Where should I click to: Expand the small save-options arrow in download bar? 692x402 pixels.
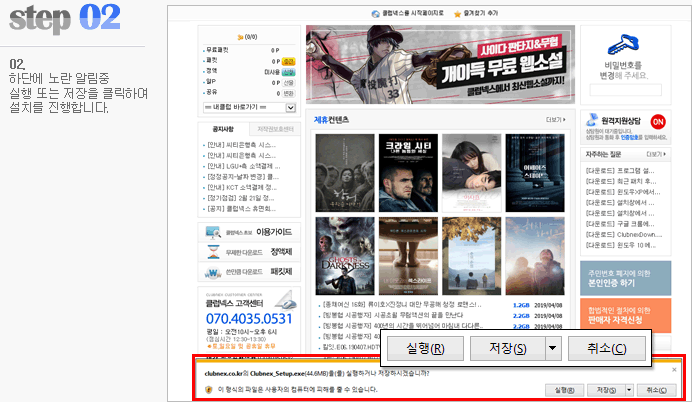click(629, 390)
